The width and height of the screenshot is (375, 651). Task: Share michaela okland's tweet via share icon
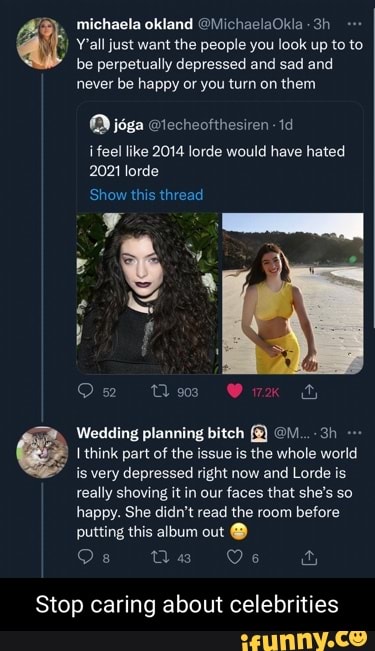309,392
